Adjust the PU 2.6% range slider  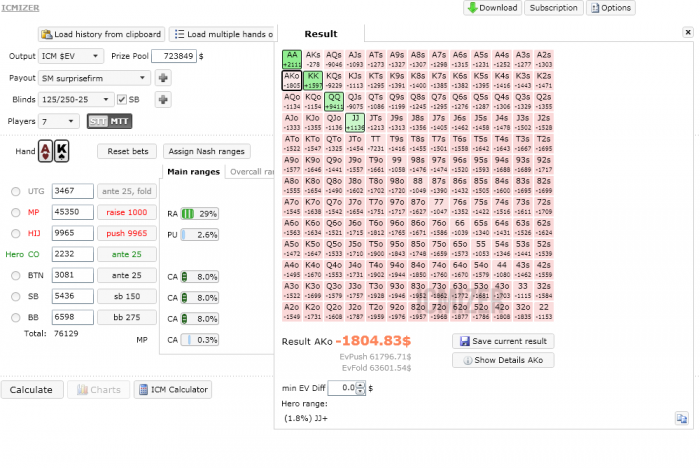tap(200, 234)
